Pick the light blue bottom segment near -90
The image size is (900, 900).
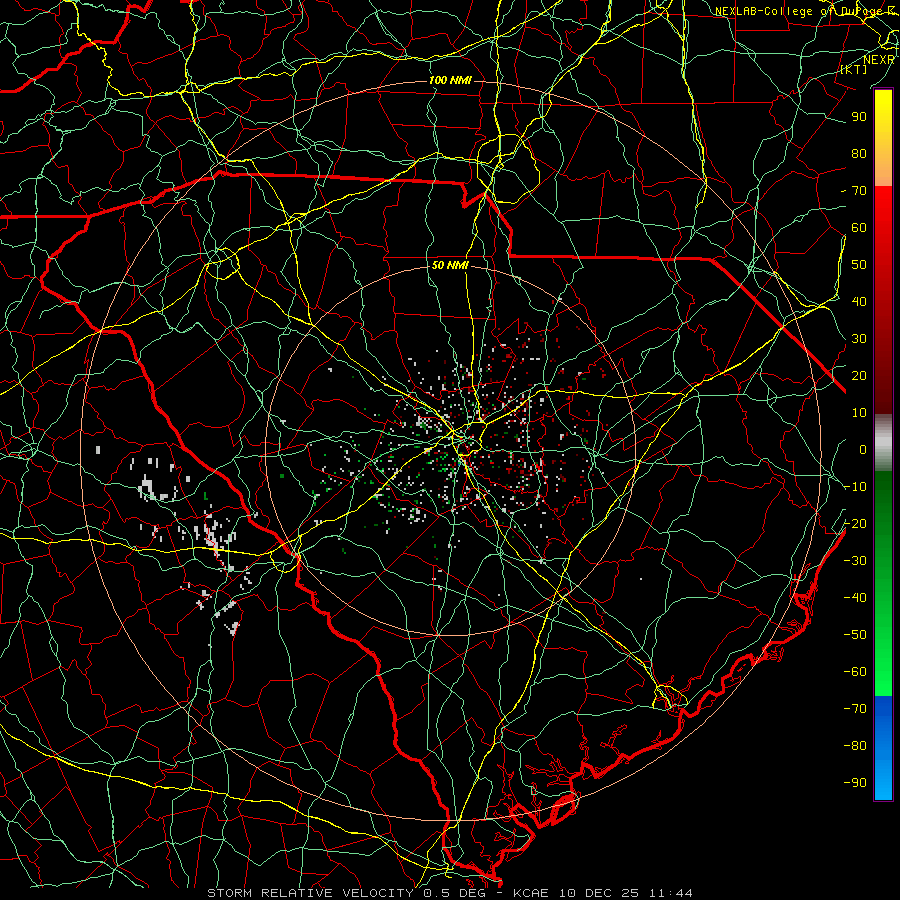pos(883,778)
